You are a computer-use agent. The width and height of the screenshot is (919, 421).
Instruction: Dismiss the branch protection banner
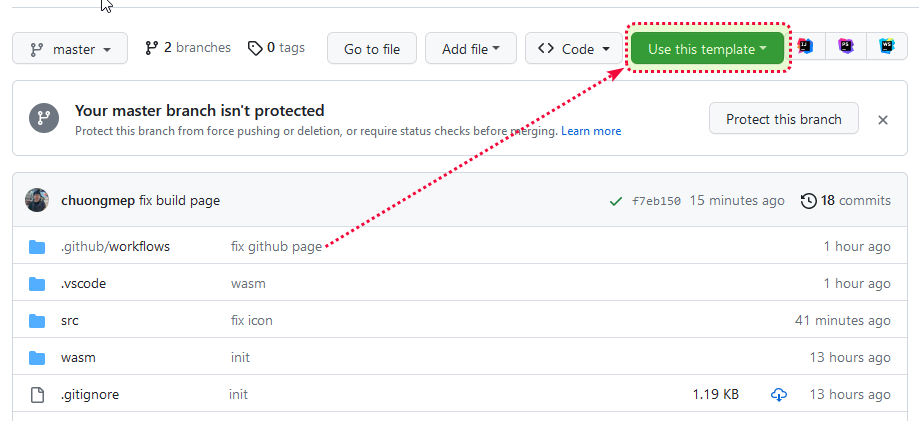(883, 120)
